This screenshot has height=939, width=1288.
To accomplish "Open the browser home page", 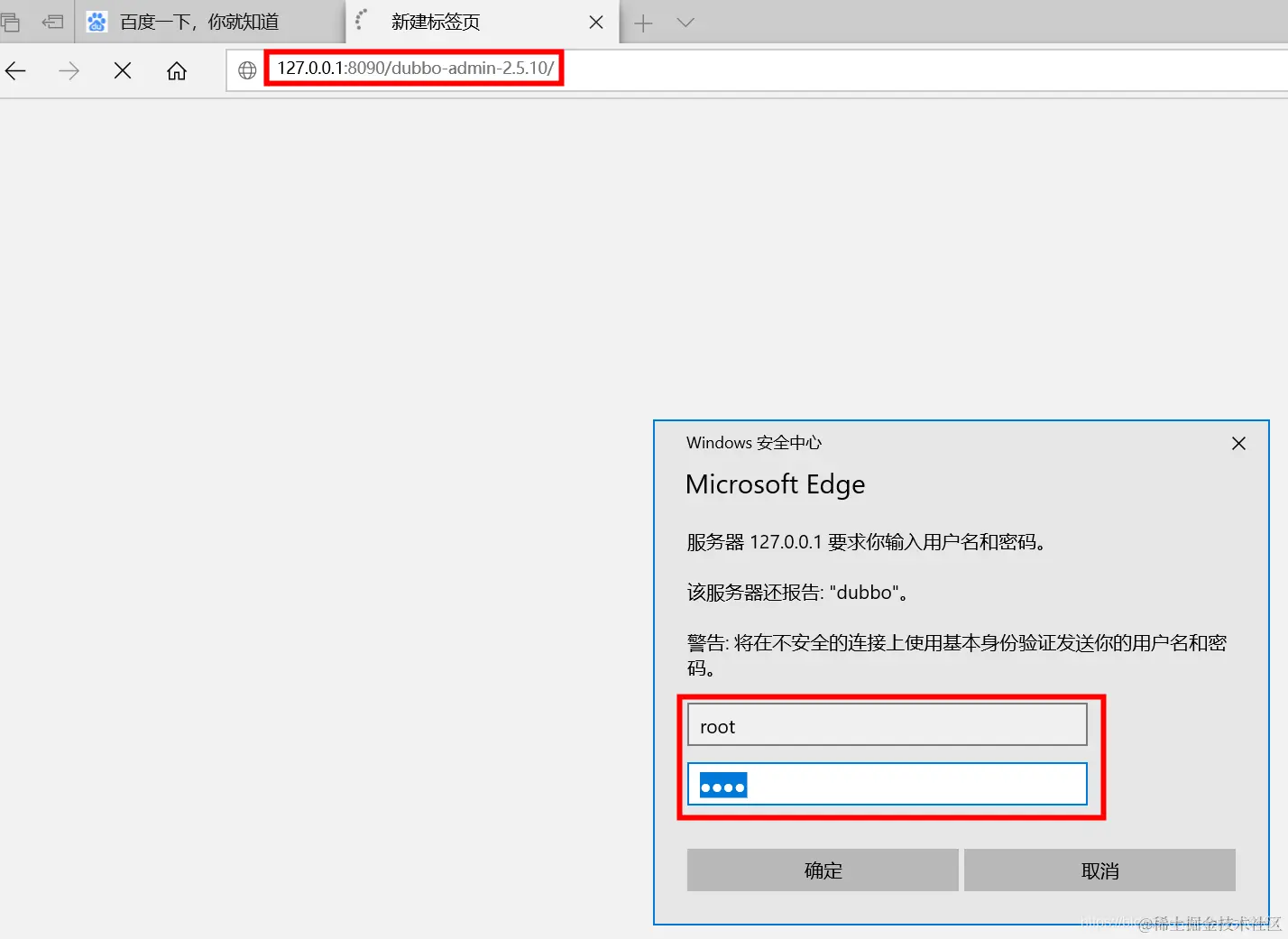I will click(x=177, y=70).
